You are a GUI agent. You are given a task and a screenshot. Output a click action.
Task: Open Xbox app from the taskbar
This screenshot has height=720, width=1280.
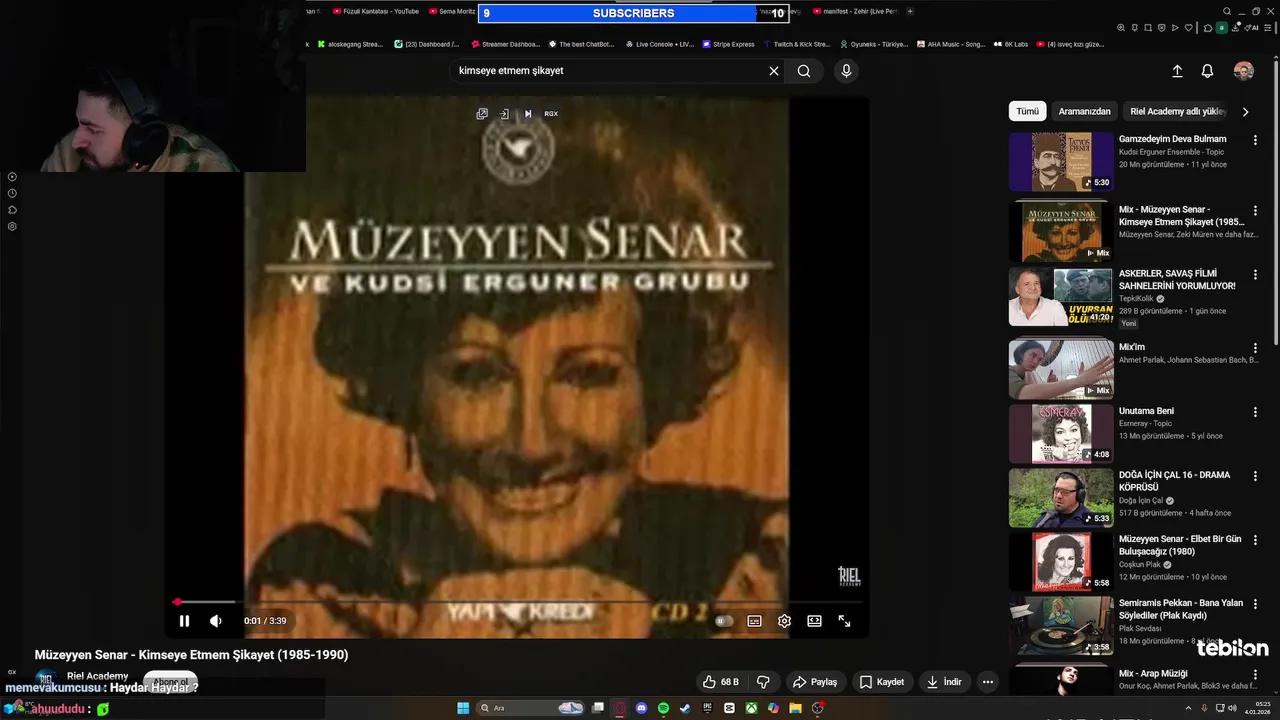tap(751, 708)
